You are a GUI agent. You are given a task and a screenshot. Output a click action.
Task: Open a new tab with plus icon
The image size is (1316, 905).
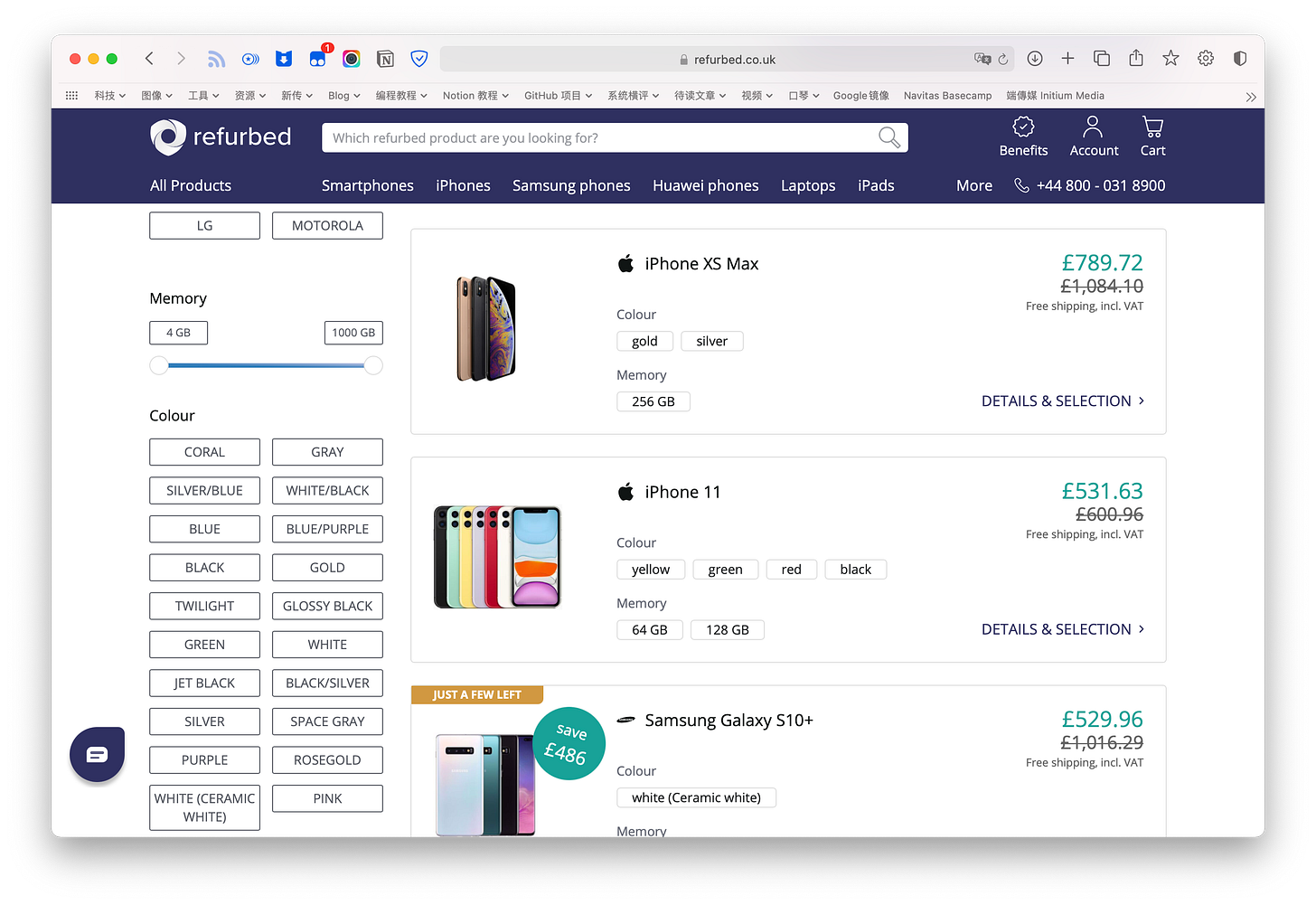pyautogui.click(x=1067, y=59)
